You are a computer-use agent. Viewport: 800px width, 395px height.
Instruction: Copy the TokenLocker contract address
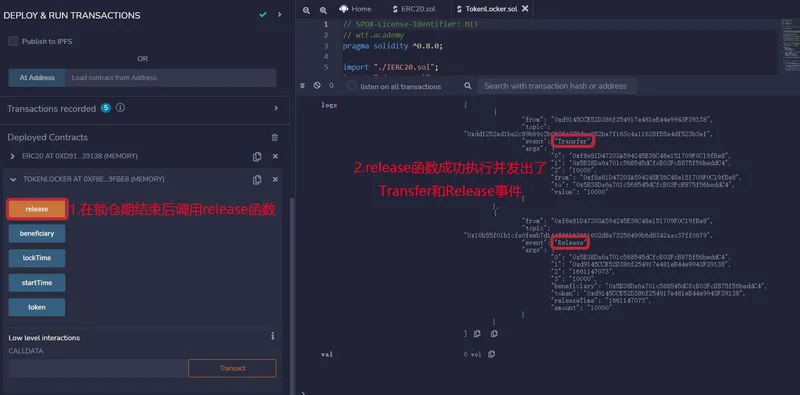pos(257,180)
